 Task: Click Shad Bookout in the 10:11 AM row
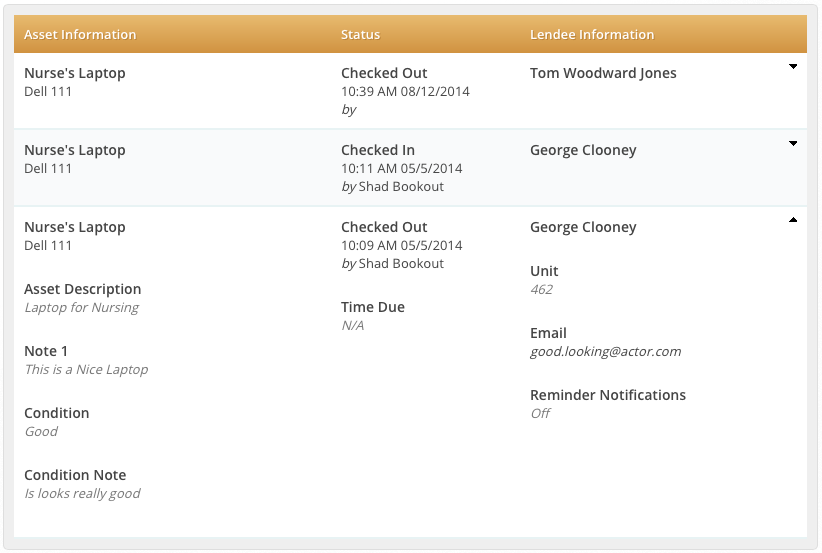coord(401,187)
